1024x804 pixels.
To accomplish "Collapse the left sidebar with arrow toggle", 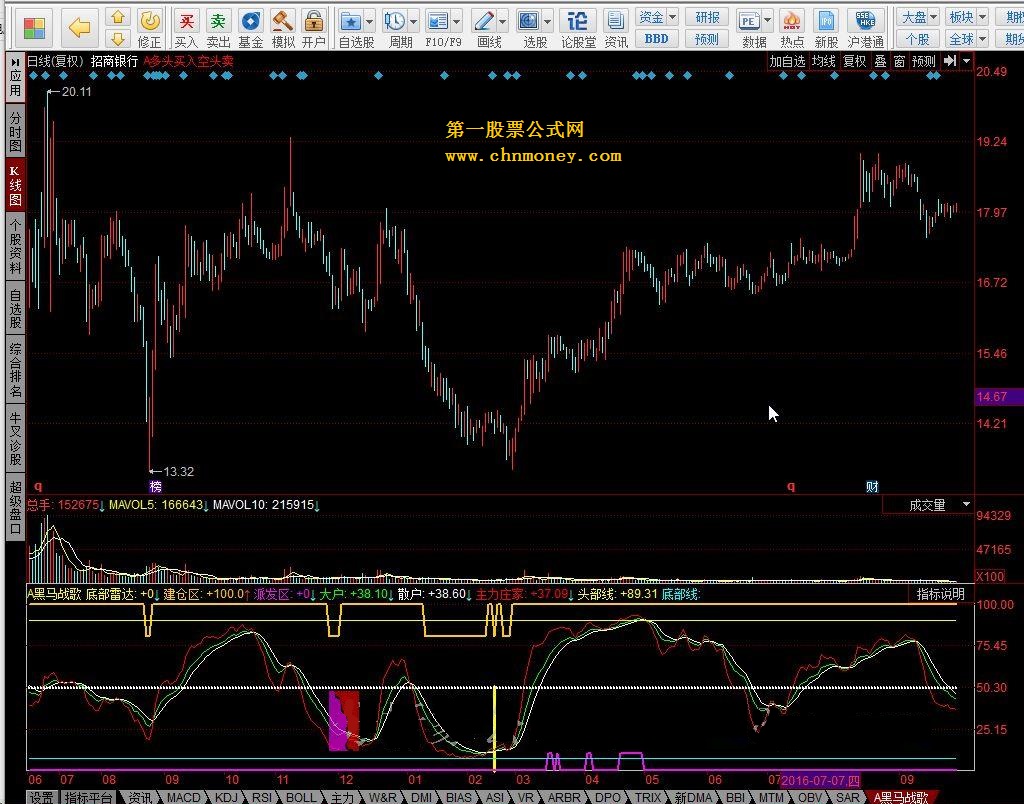I will (15, 61).
